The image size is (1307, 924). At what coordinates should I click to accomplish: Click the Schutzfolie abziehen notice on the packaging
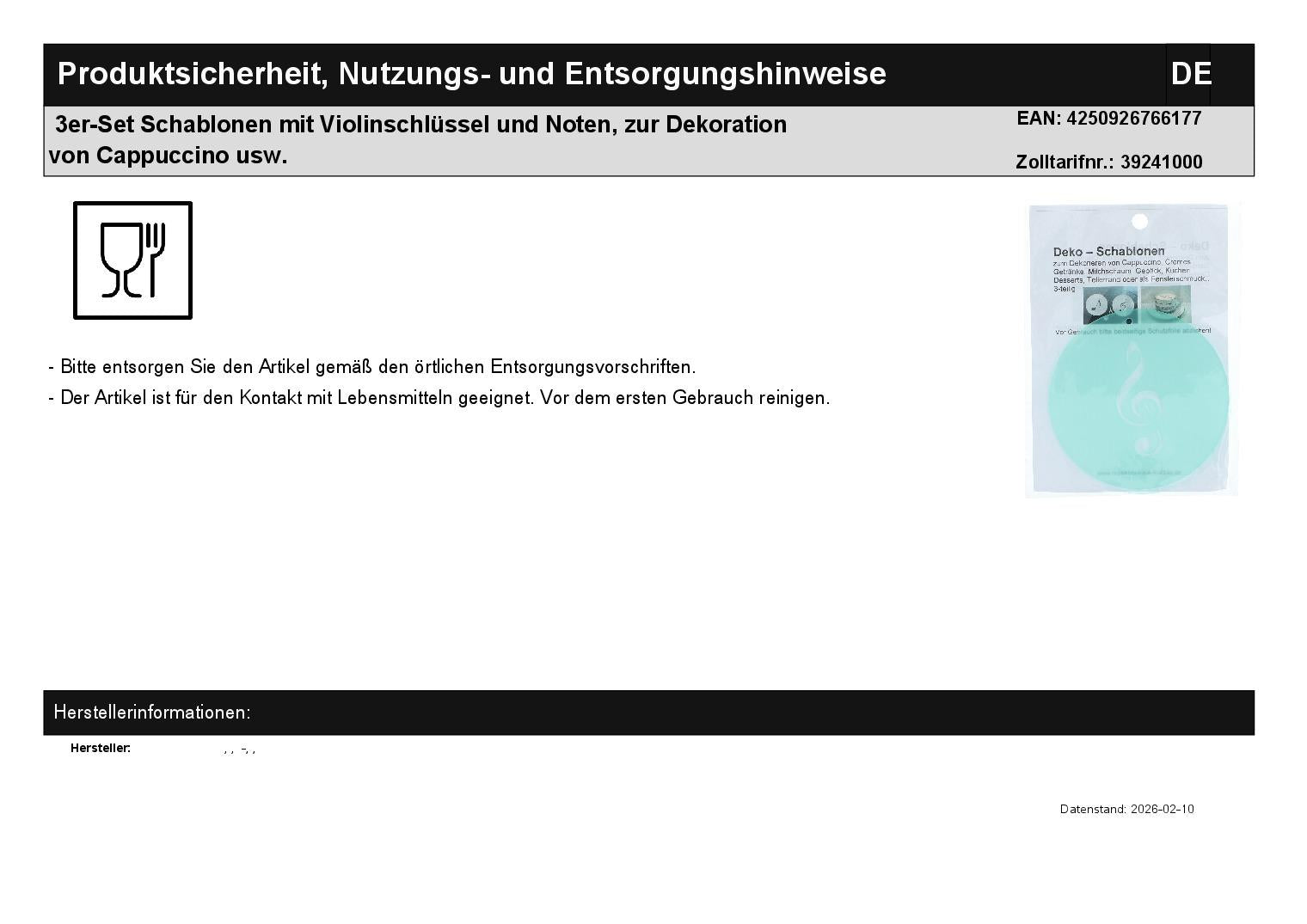pyautogui.click(x=1132, y=331)
